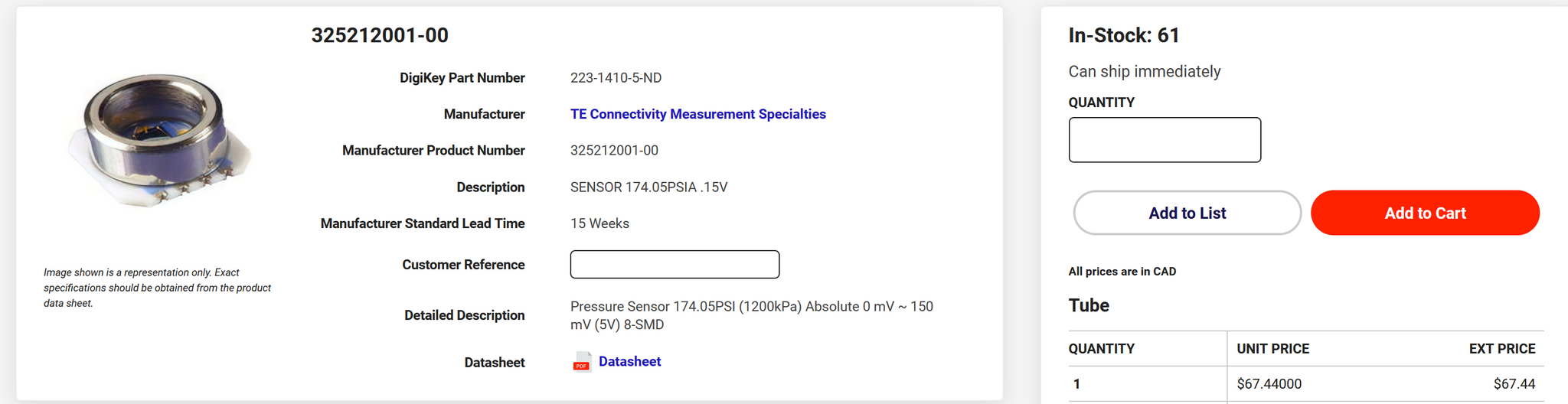This screenshot has width=1568, height=404.
Task: Focus the Quantity input field
Action: tap(1164, 140)
